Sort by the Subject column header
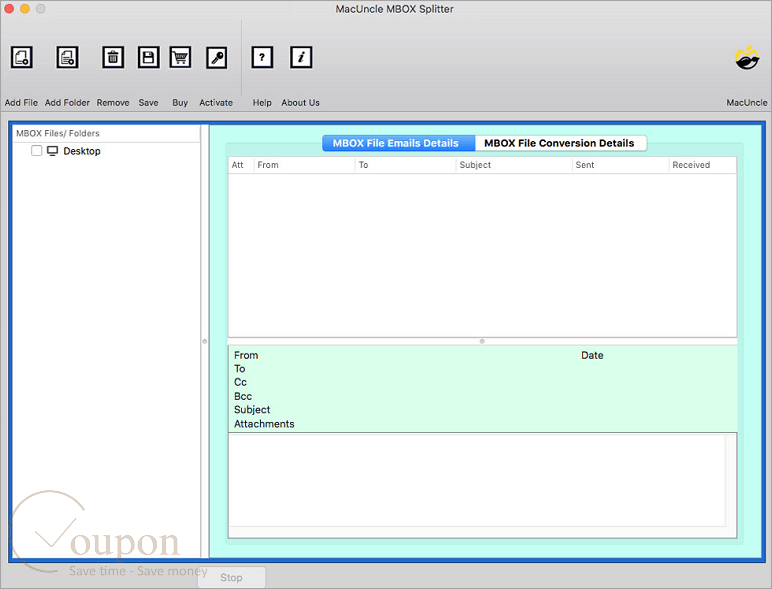The image size is (772, 589). click(x=514, y=165)
